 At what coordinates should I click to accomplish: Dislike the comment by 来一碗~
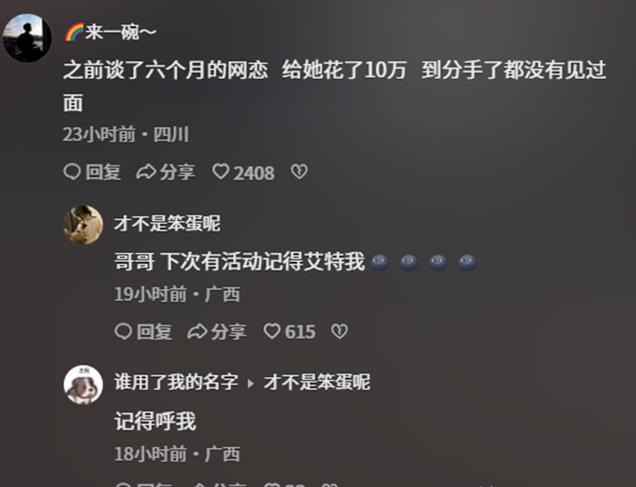tap(299, 172)
